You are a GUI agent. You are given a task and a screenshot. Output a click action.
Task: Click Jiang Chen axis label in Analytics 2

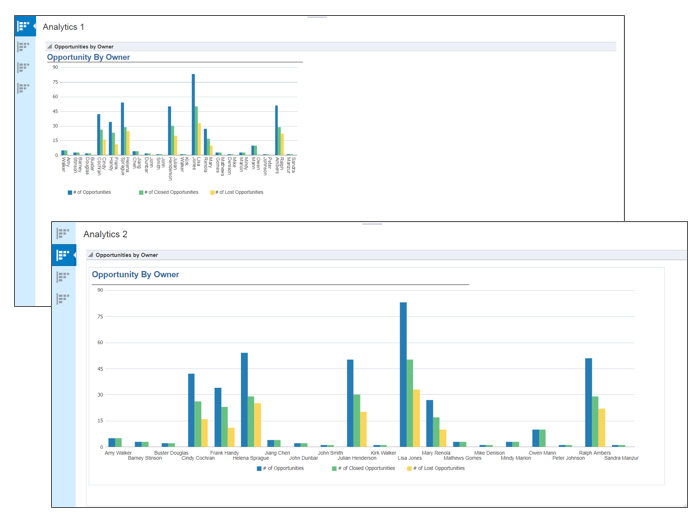(x=277, y=453)
